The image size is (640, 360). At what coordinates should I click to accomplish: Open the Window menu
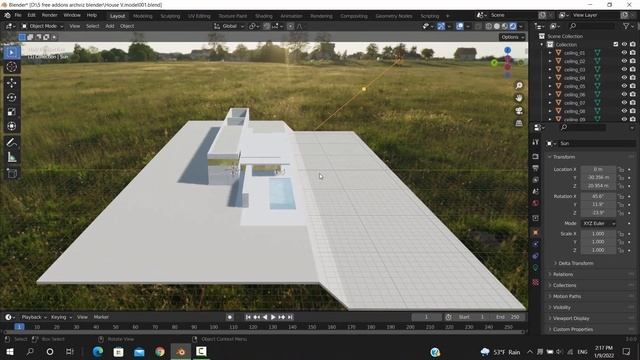72,15
